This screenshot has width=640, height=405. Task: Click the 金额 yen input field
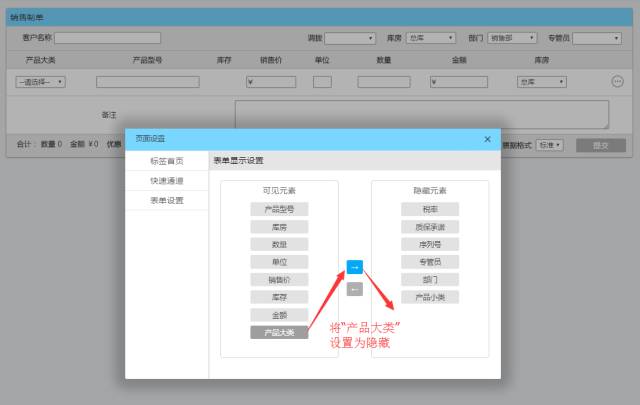pos(459,82)
